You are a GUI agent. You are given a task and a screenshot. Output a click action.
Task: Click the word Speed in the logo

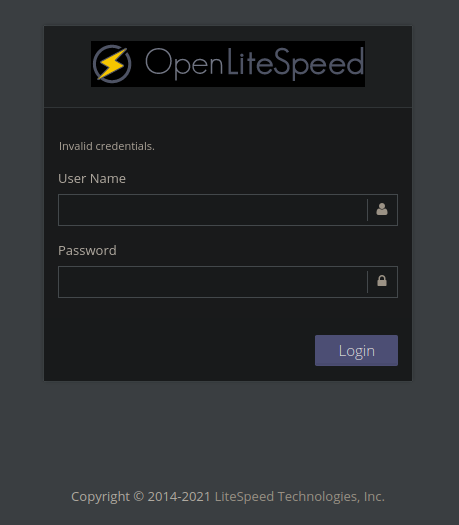(318, 64)
